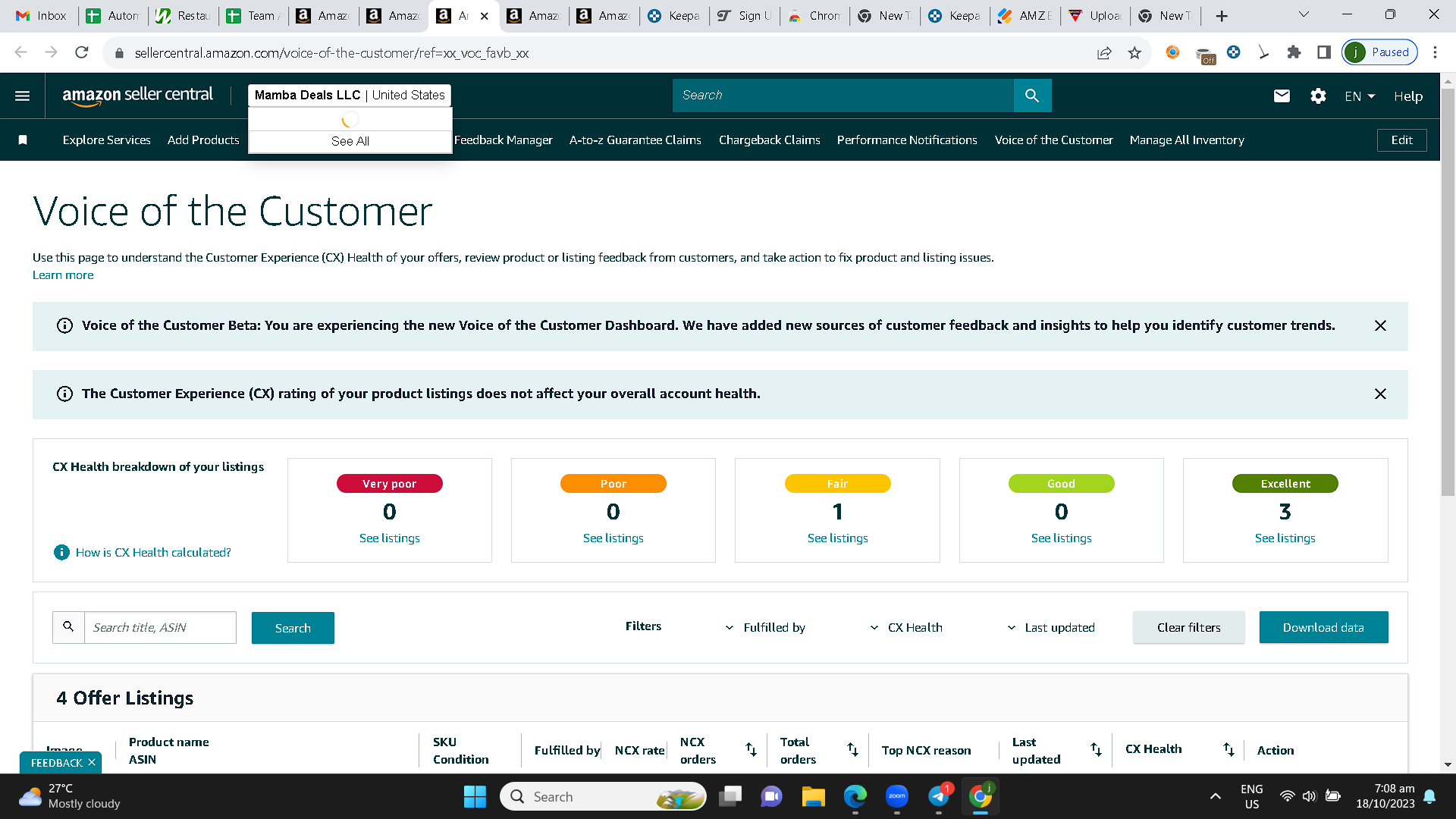Open the Learn more link
The image size is (1456, 819).
pyautogui.click(x=63, y=275)
